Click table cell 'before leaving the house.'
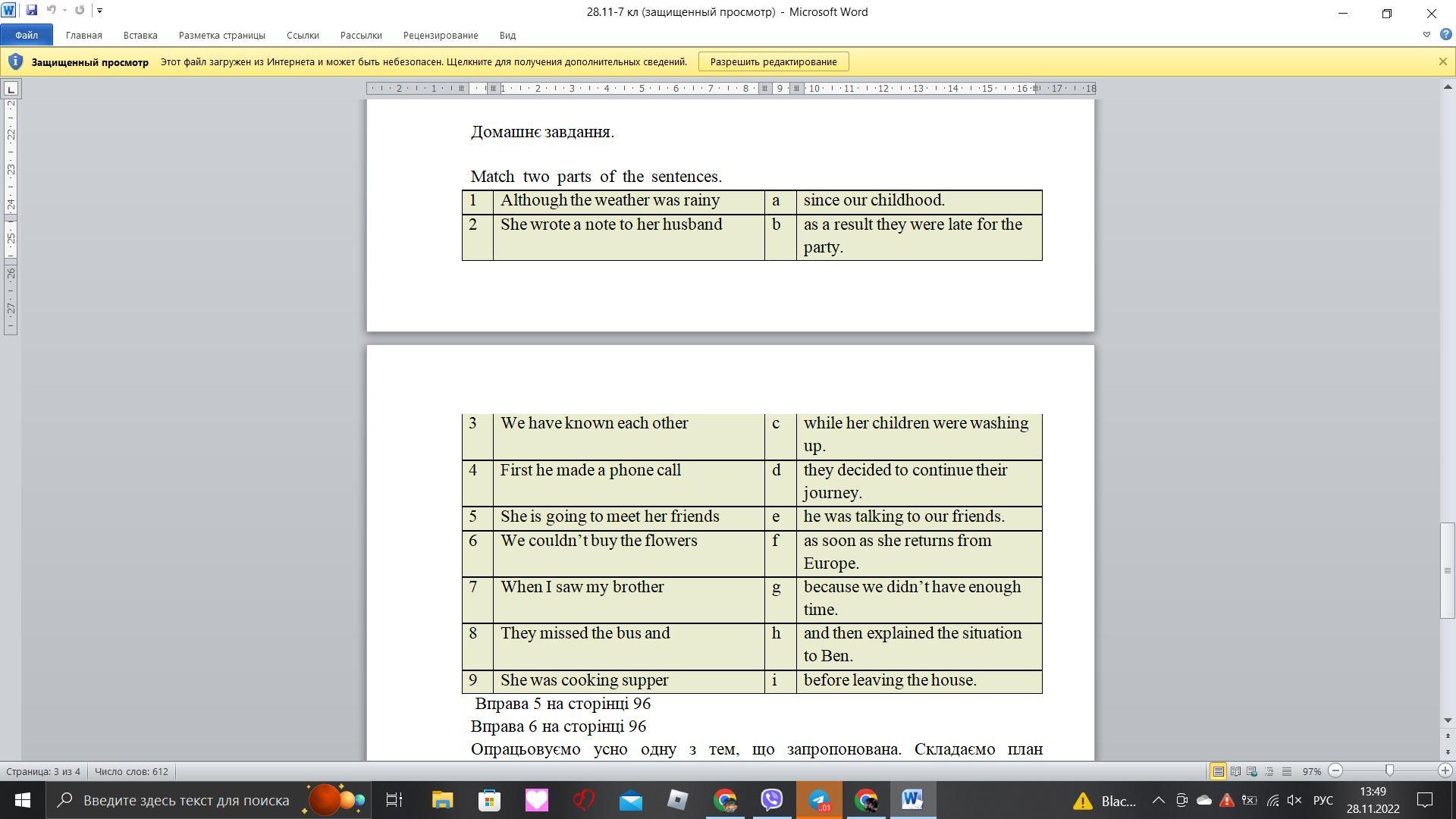This screenshot has width=1456, height=819. pos(918,681)
